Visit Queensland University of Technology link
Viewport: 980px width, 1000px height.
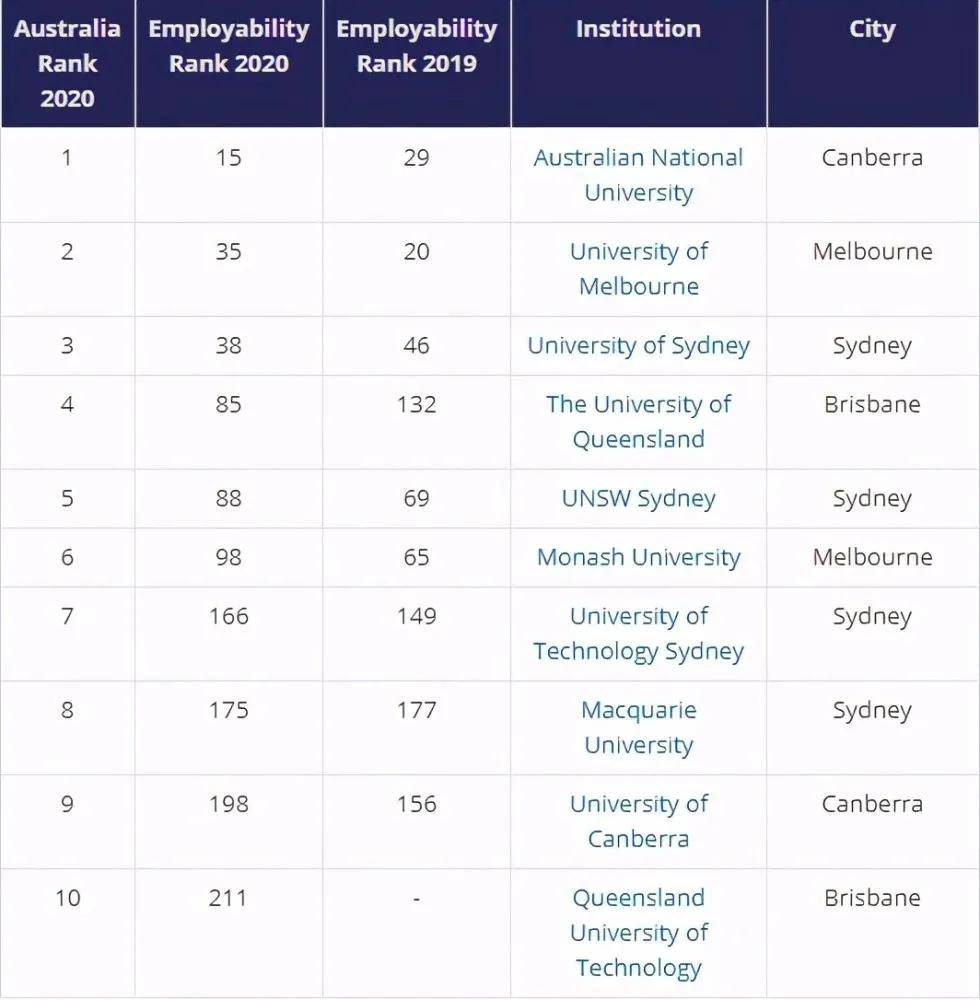click(x=638, y=932)
